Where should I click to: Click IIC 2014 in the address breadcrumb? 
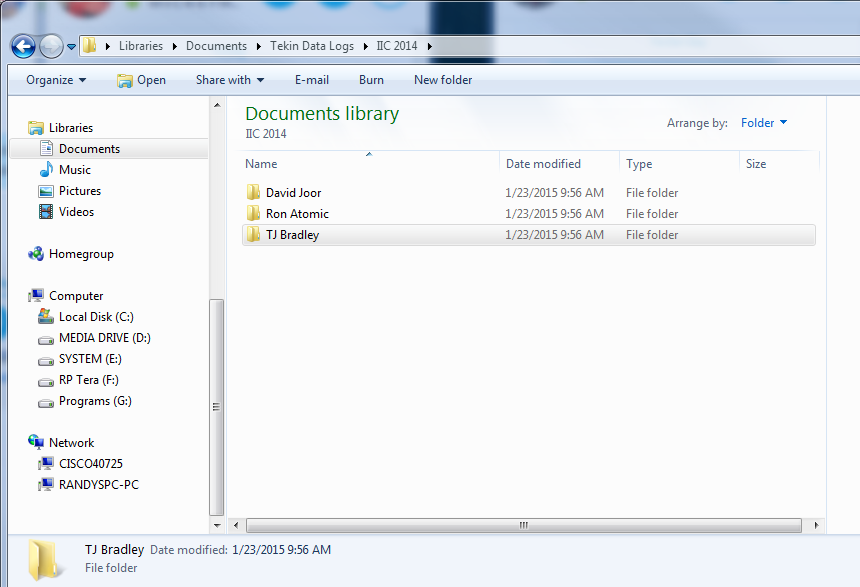(397, 46)
